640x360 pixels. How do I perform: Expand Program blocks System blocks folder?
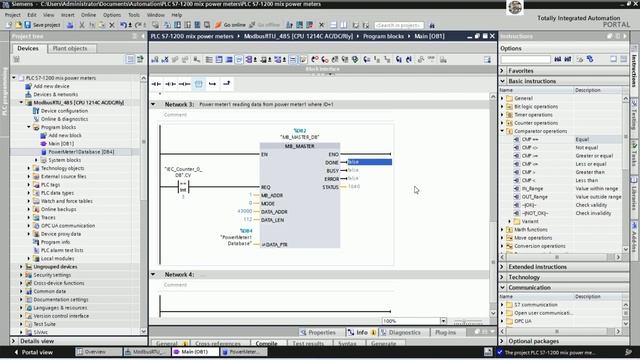tap(36, 160)
